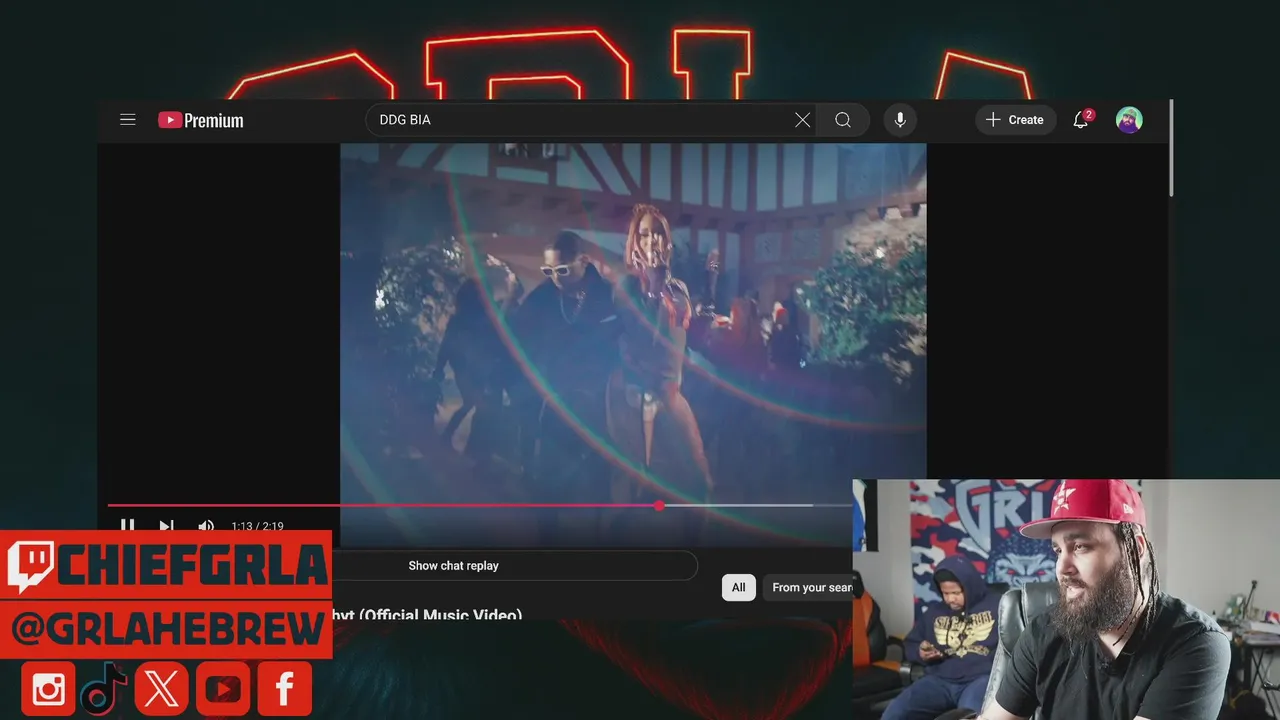This screenshot has width=1280, height=720.
Task: Start voice search with microphone icon
Action: pyautogui.click(x=900, y=120)
